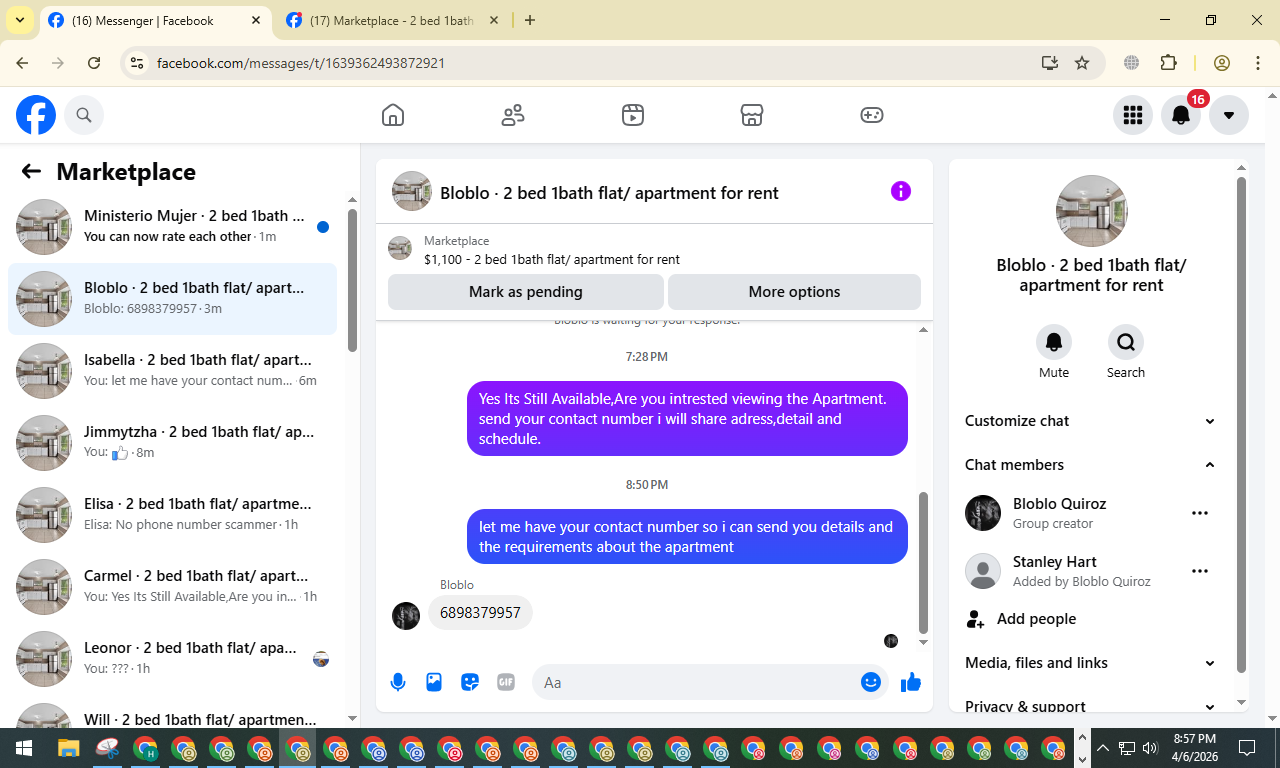Attach a photo file icon
Screen dimensions: 1280x768
click(434, 682)
